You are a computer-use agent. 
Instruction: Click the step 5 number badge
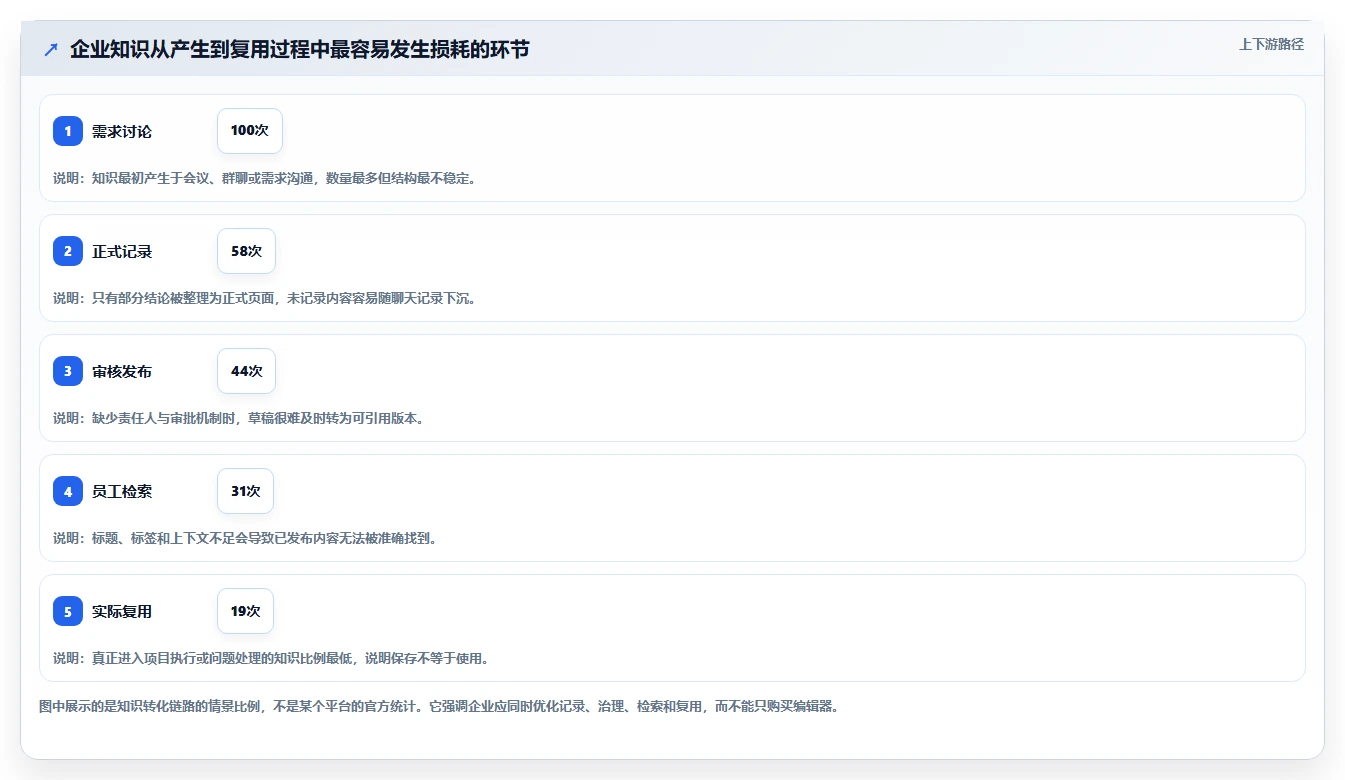coord(68,611)
